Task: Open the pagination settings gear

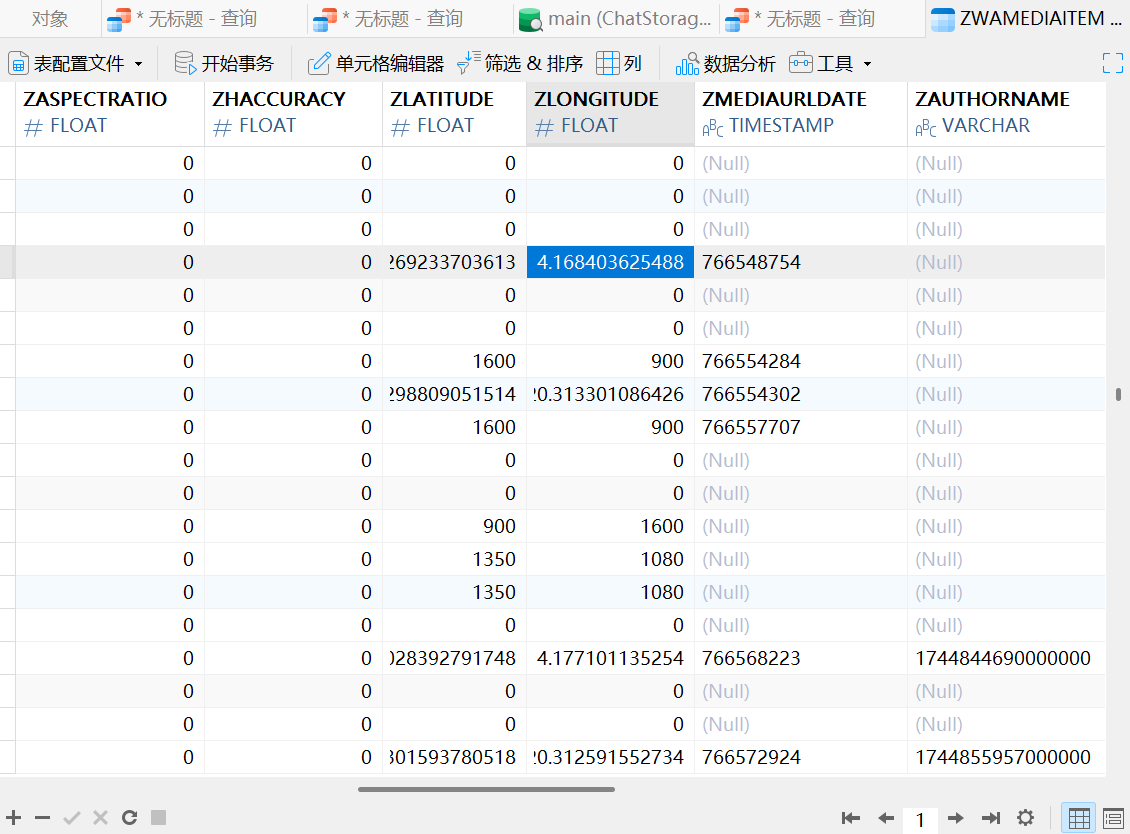Action: 1025,817
